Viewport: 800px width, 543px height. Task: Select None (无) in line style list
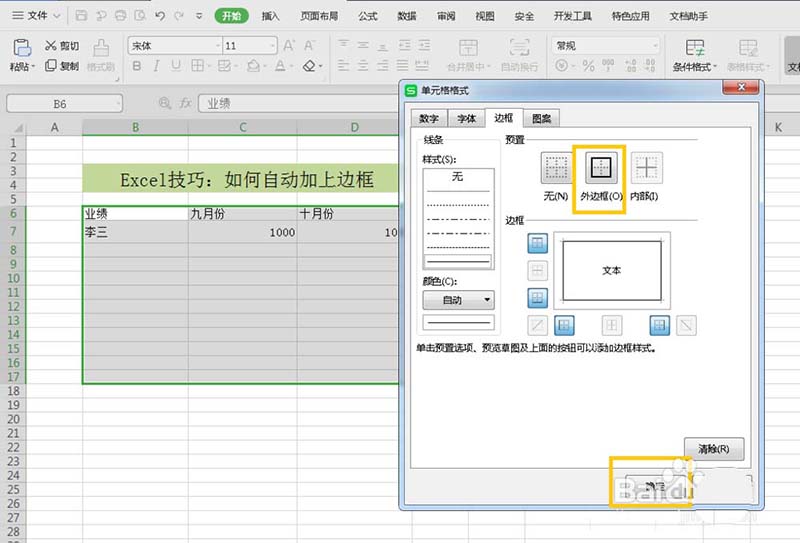click(458, 177)
